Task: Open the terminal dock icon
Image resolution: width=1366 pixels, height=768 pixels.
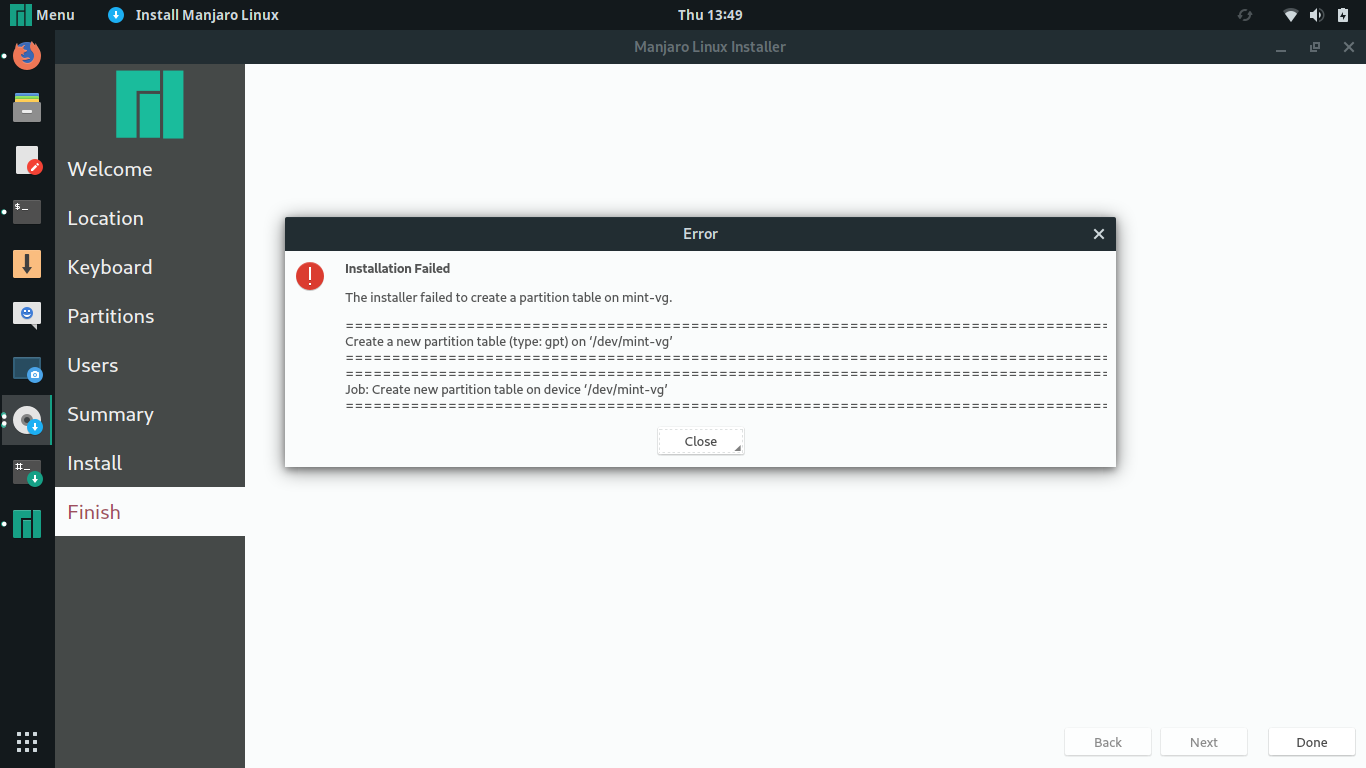Action: (x=27, y=211)
